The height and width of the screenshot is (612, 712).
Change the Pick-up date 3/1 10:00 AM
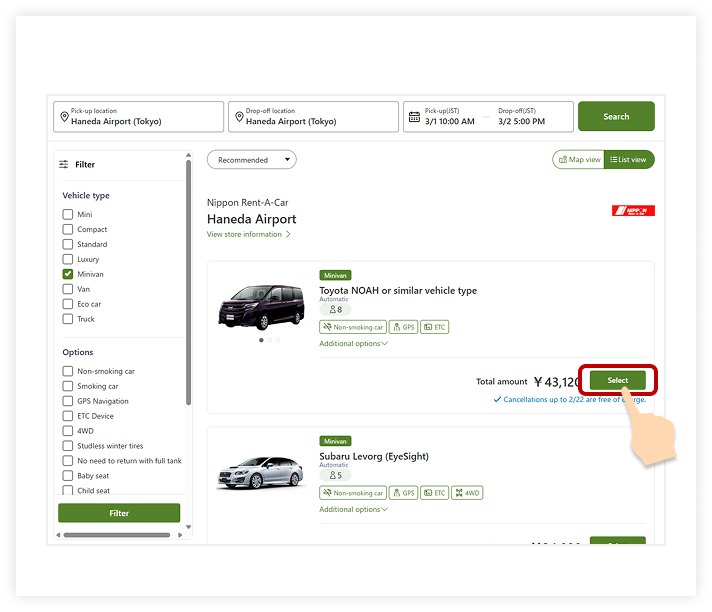click(450, 121)
